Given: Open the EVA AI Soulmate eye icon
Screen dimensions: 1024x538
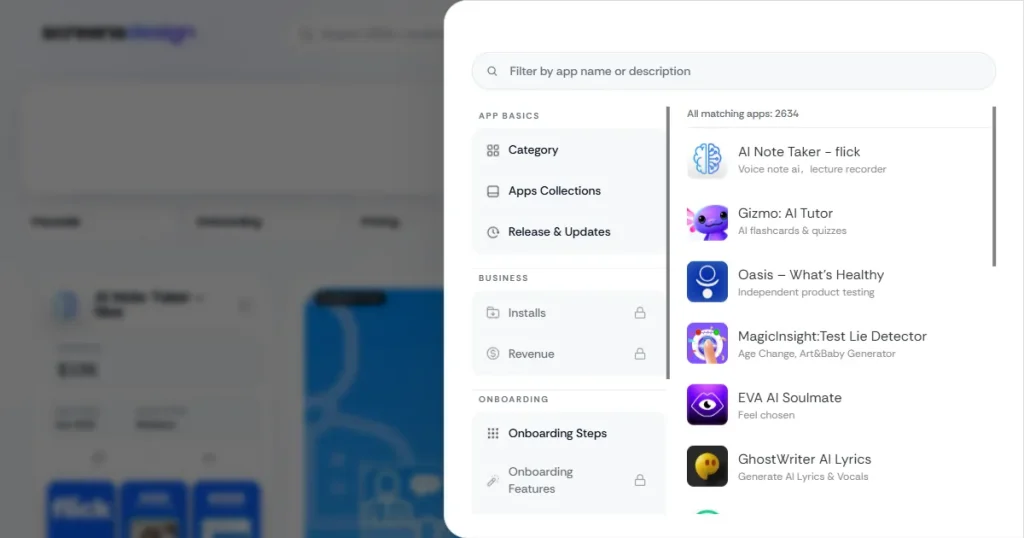Looking at the screenshot, I should (x=707, y=405).
